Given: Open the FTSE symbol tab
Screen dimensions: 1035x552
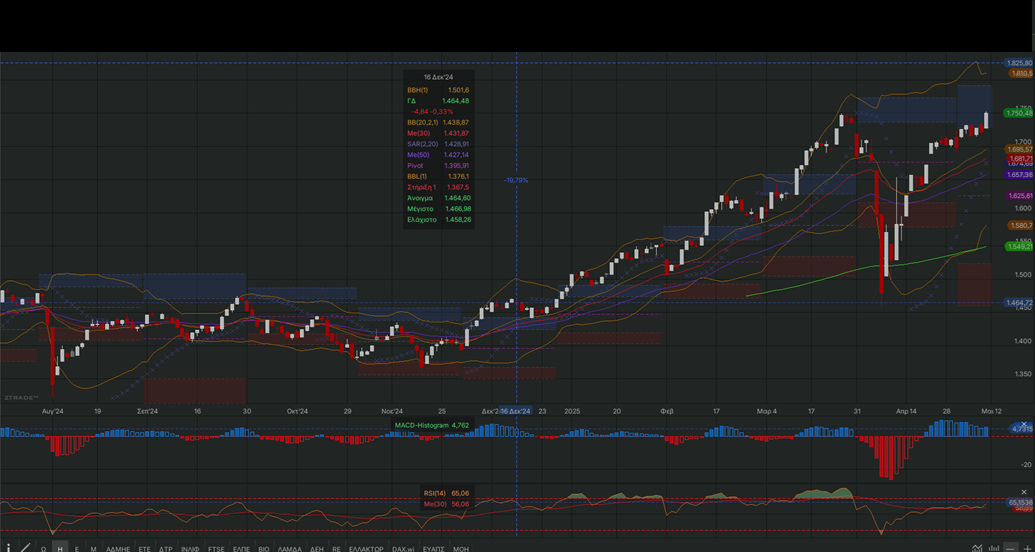Looking at the screenshot, I should tap(216, 549).
